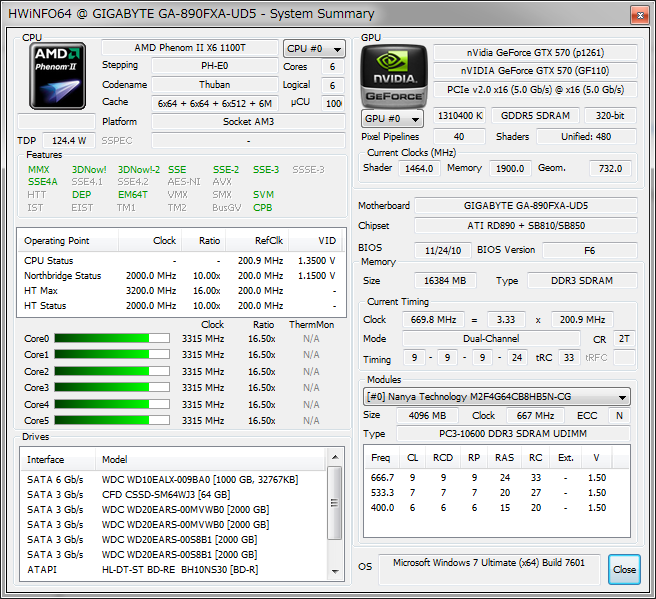Click the SVM feature label
Viewport: 656px width, 599px height.
[263, 195]
